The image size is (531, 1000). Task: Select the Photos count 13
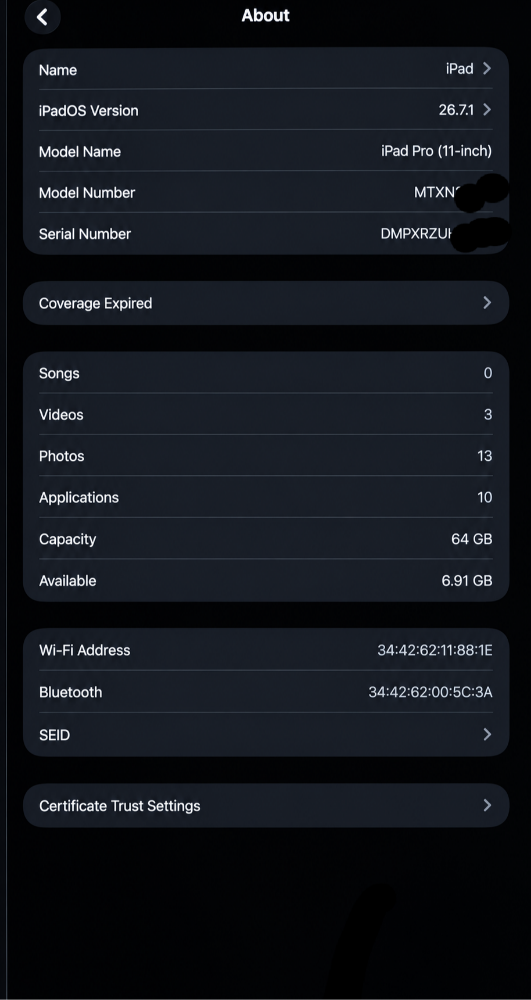[484, 456]
